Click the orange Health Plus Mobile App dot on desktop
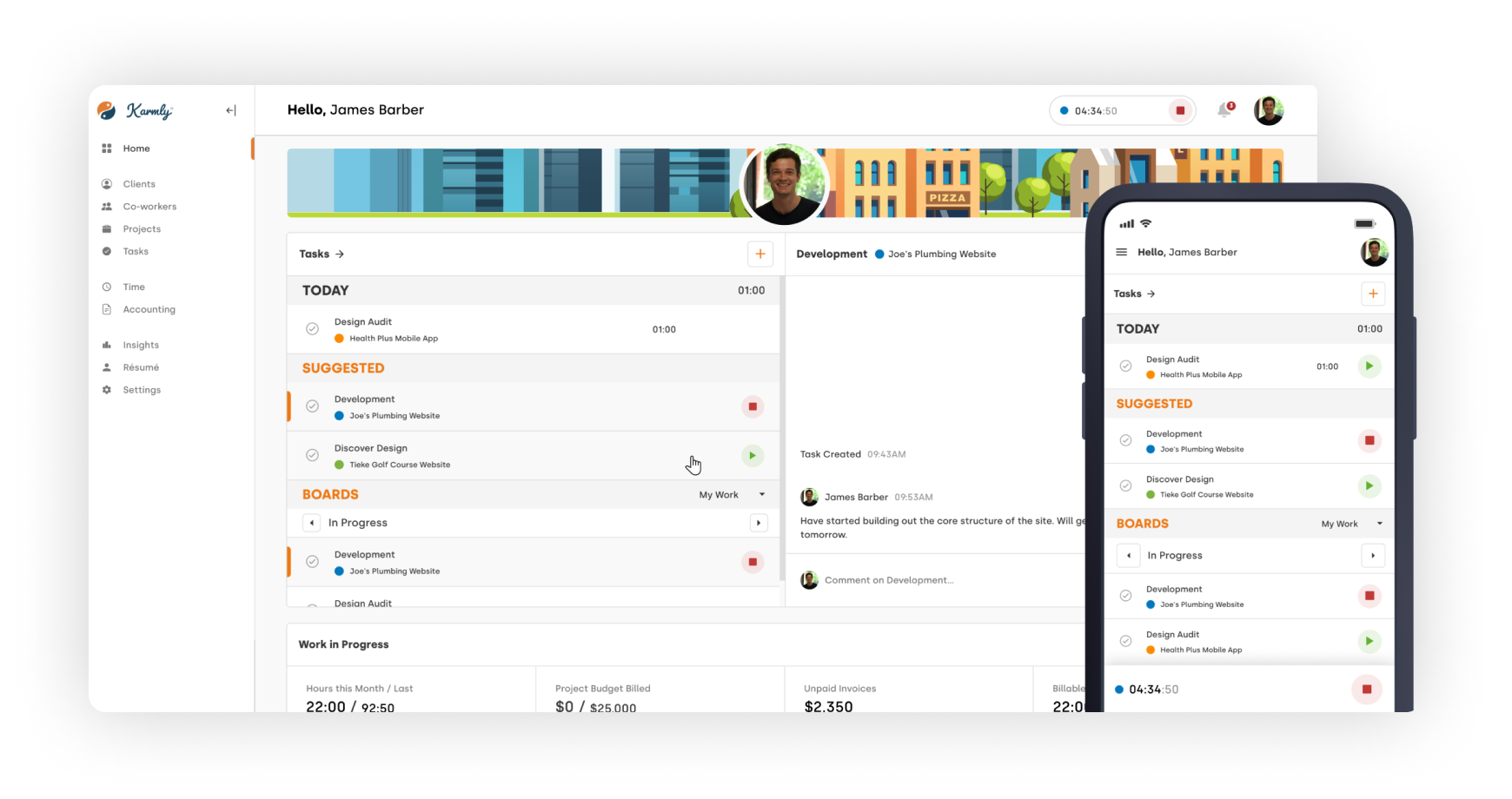 click(x=339, y=339)
